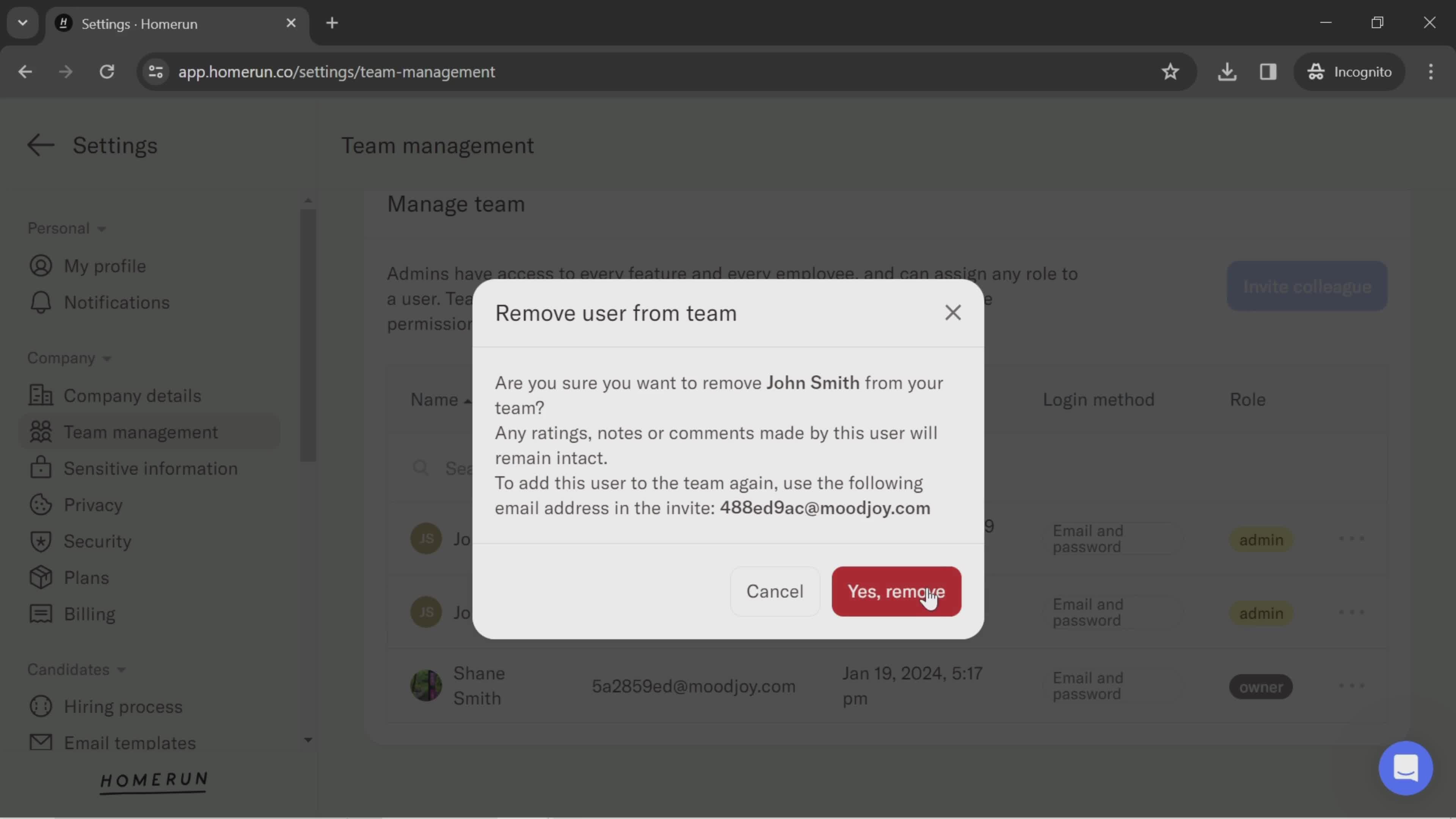Open Chrome menu three dots
Viewport: 1456px width, 819px height.
1431,72
